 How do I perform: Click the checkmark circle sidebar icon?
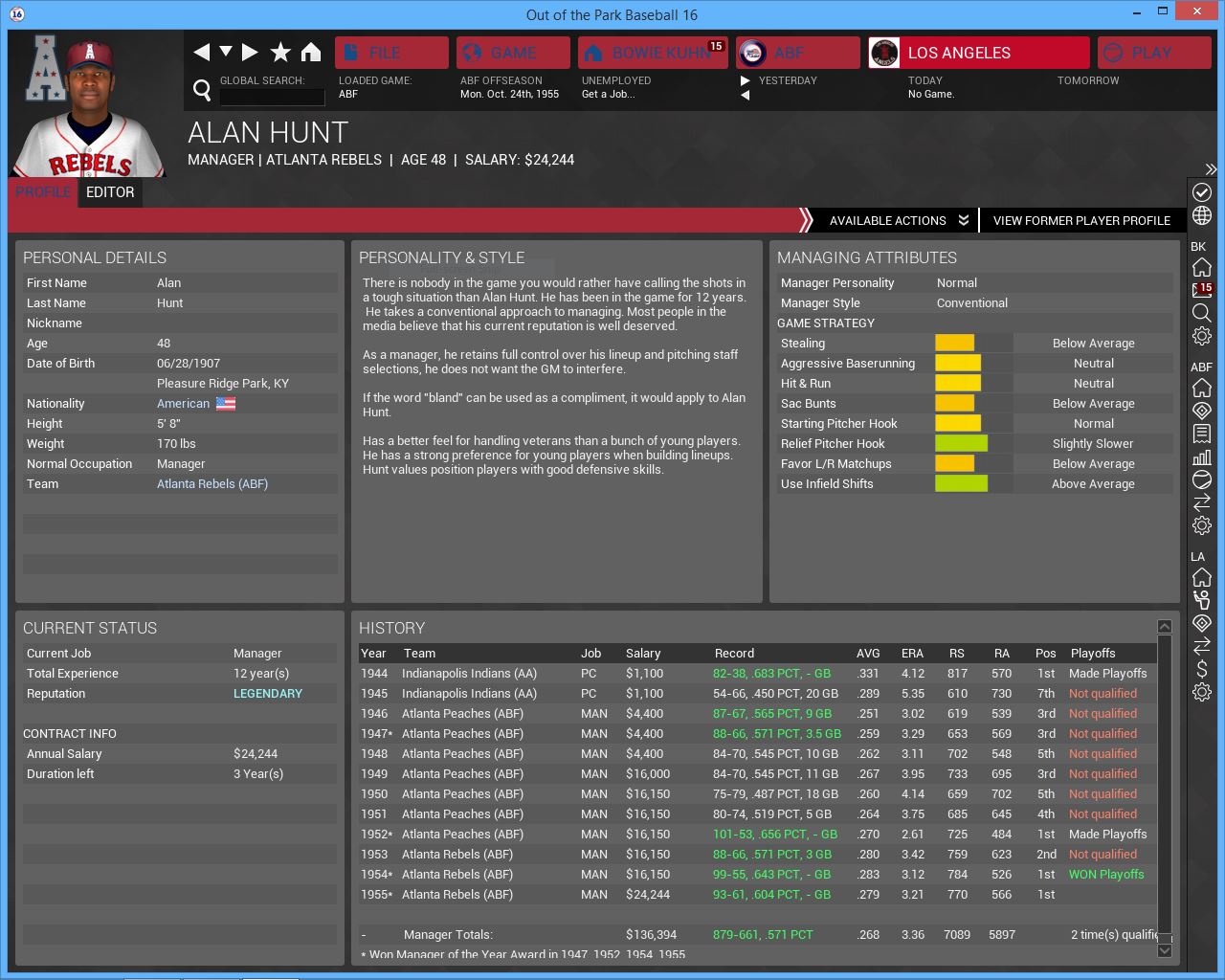(x=1202, y=192)
